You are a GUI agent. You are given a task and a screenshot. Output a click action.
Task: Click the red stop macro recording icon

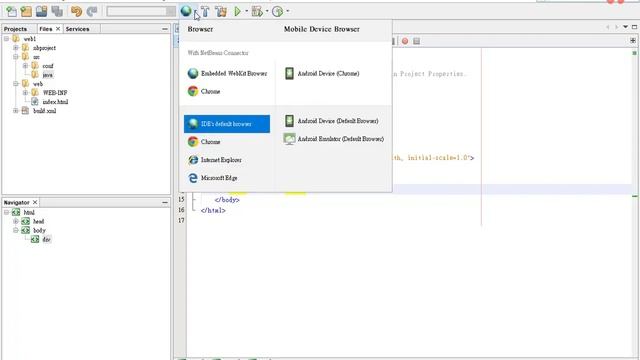pos(405,41)
